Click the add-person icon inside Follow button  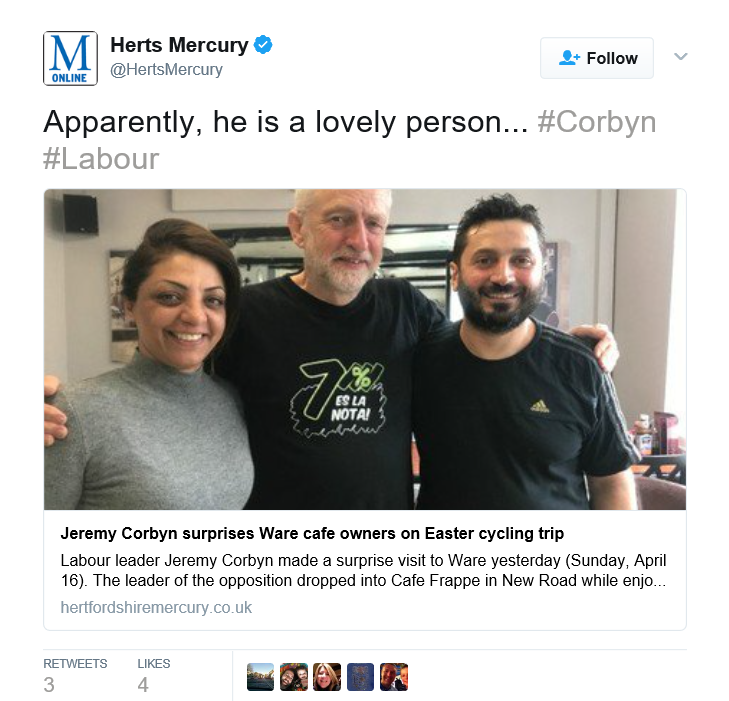[x=569, y=58]
